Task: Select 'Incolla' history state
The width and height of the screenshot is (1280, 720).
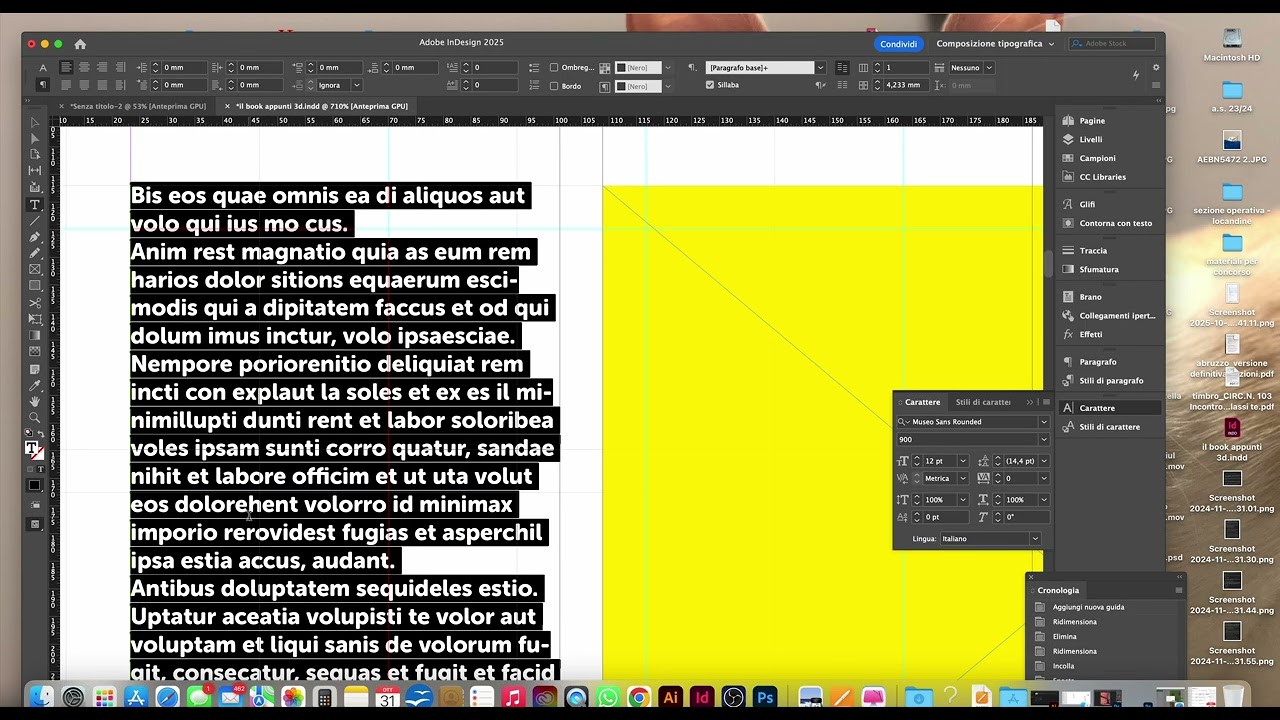Action: (x=1063, y=666)
